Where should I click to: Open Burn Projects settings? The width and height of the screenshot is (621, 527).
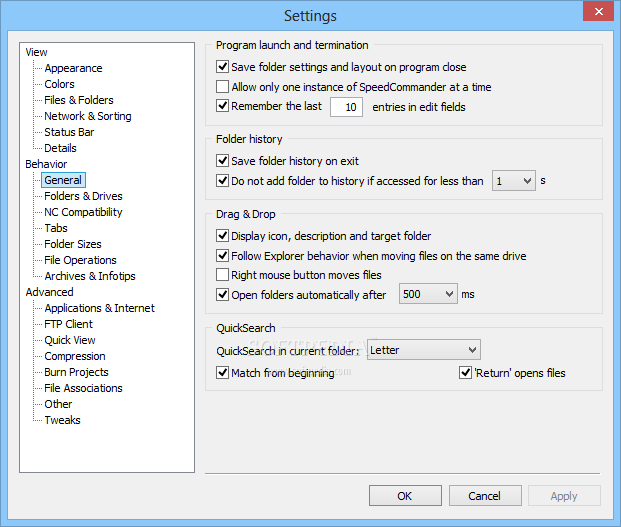pyautogui.click(x=76, y=372)
